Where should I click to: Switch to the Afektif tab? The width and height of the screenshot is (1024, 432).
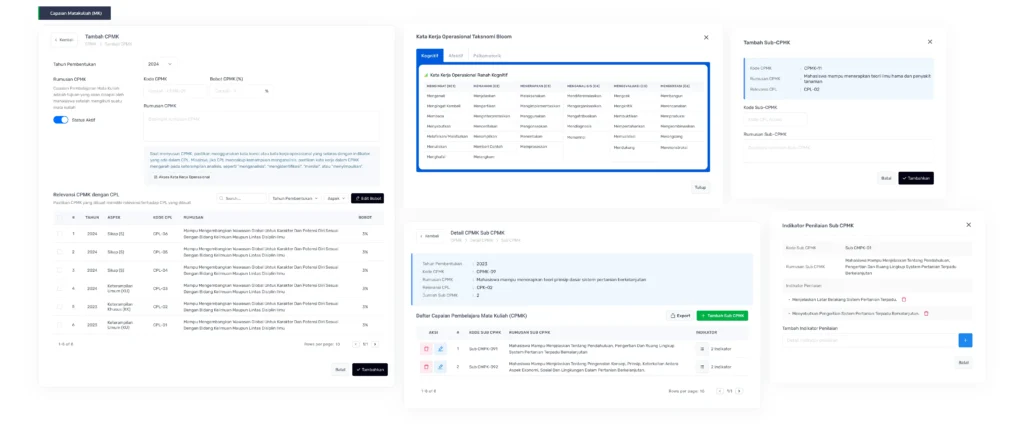456,56
